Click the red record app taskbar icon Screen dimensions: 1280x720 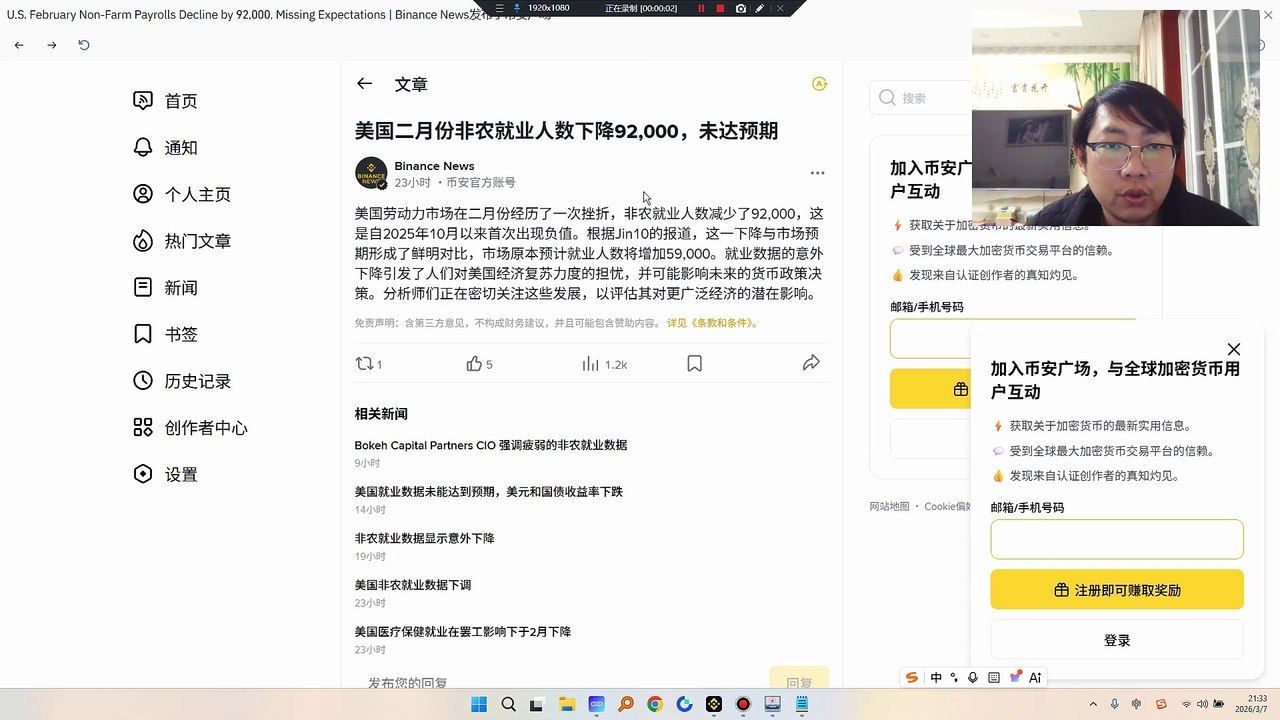(743, 705)
